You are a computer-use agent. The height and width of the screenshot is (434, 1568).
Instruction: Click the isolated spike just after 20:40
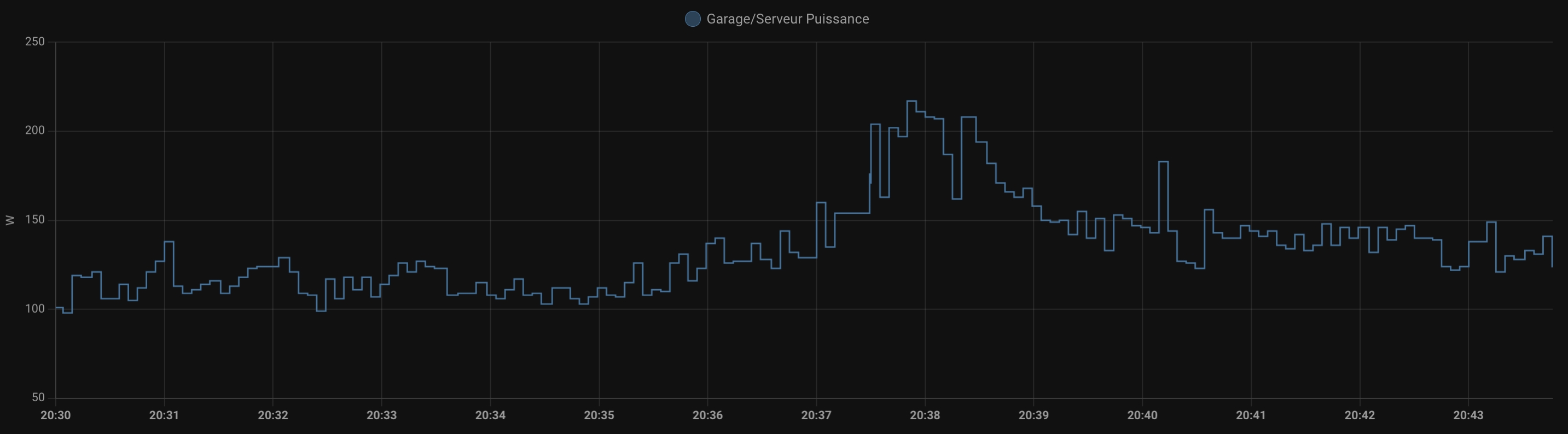[x=1163, y=162]
